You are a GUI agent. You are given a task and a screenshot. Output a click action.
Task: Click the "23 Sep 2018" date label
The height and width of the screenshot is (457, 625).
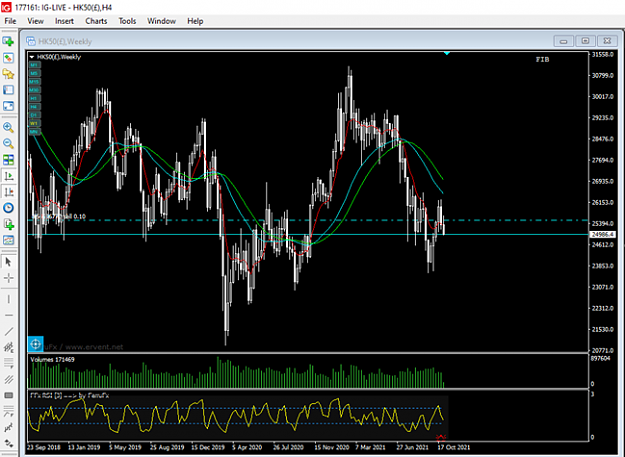coord(44,447)
